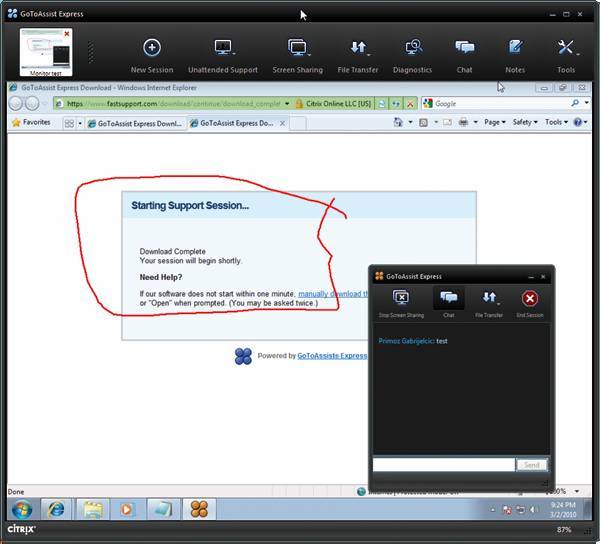Click the Citrix Online LLC security badge

tap(334, 104)
